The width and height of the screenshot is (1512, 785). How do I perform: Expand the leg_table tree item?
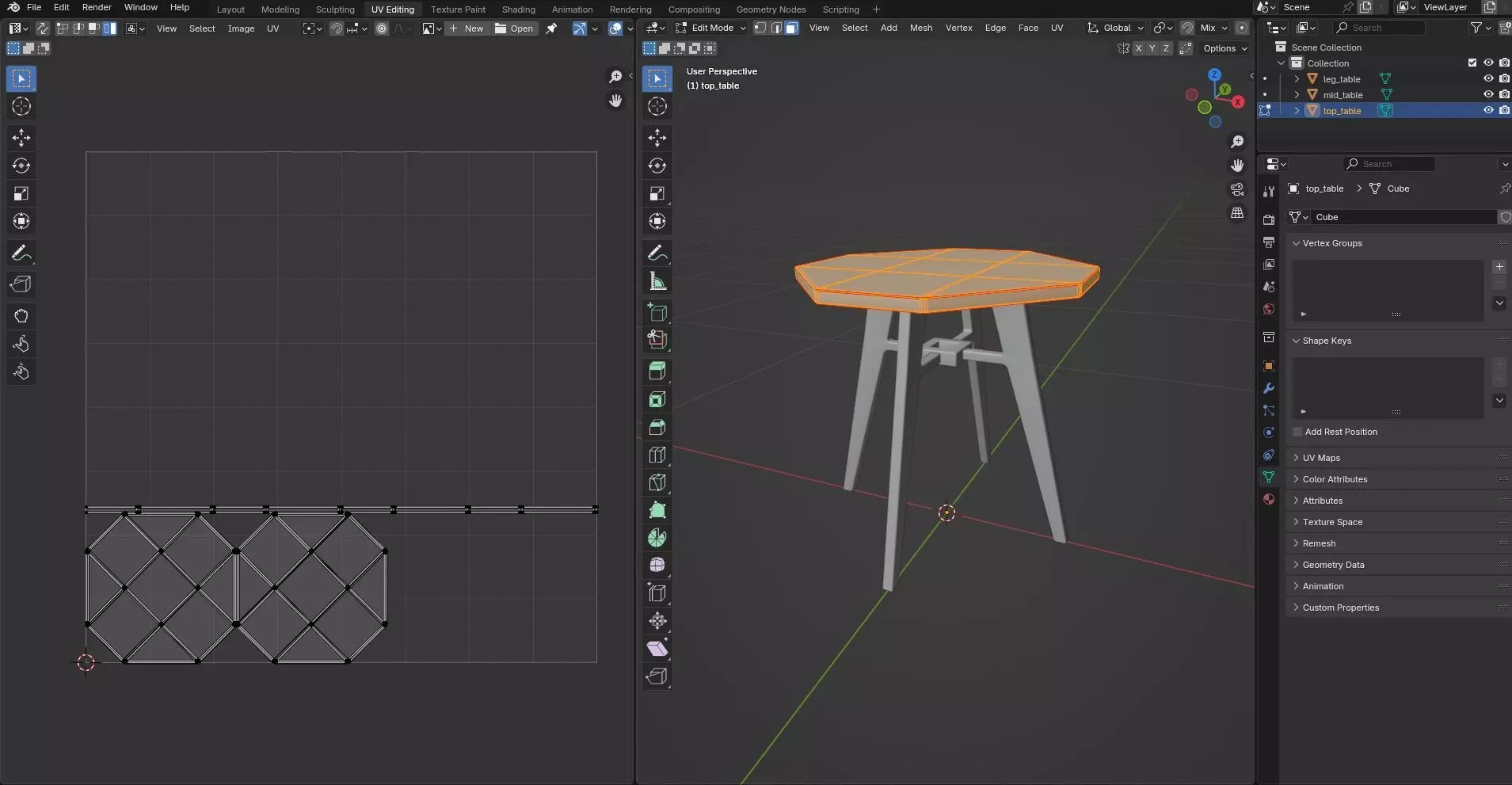pos(1297,78)
